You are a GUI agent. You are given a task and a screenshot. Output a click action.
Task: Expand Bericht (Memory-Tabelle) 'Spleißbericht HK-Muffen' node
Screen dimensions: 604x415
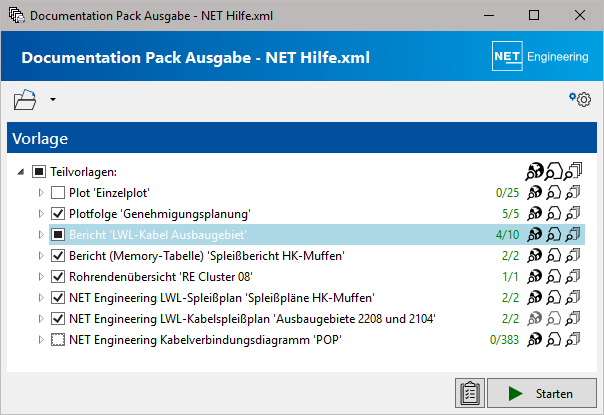tap(41, 255)
